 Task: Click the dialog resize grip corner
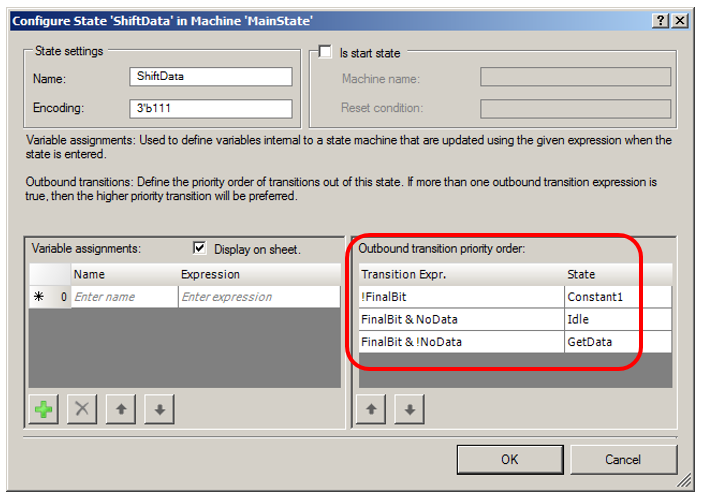pyautogui.click(x=685, y=481)
